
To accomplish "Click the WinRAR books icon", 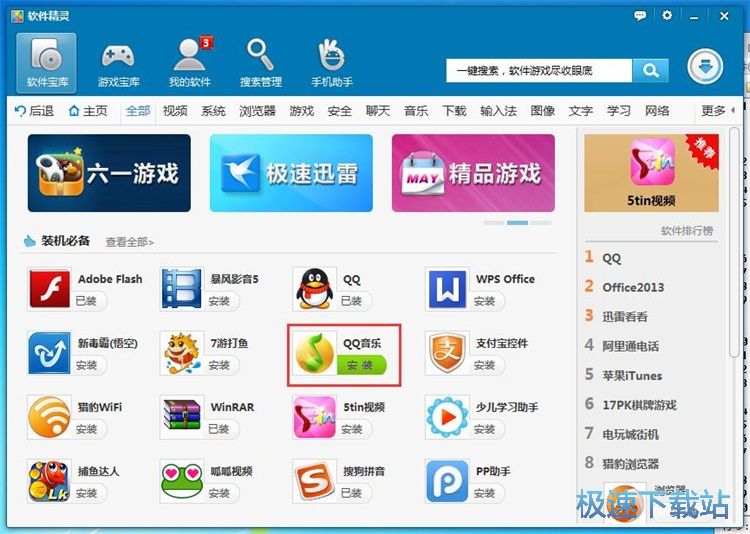I will (x=182, y=417).
